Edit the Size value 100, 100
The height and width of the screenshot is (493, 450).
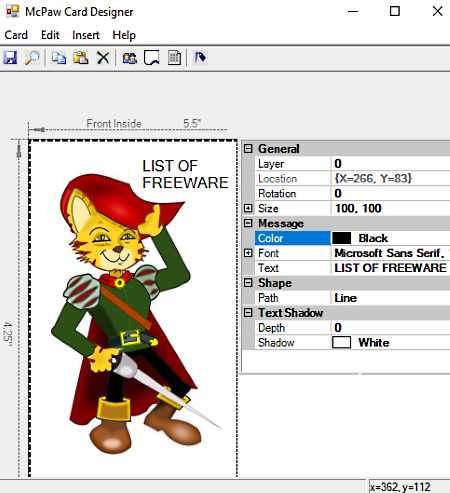pyautogui.click(x=391, y=208)
